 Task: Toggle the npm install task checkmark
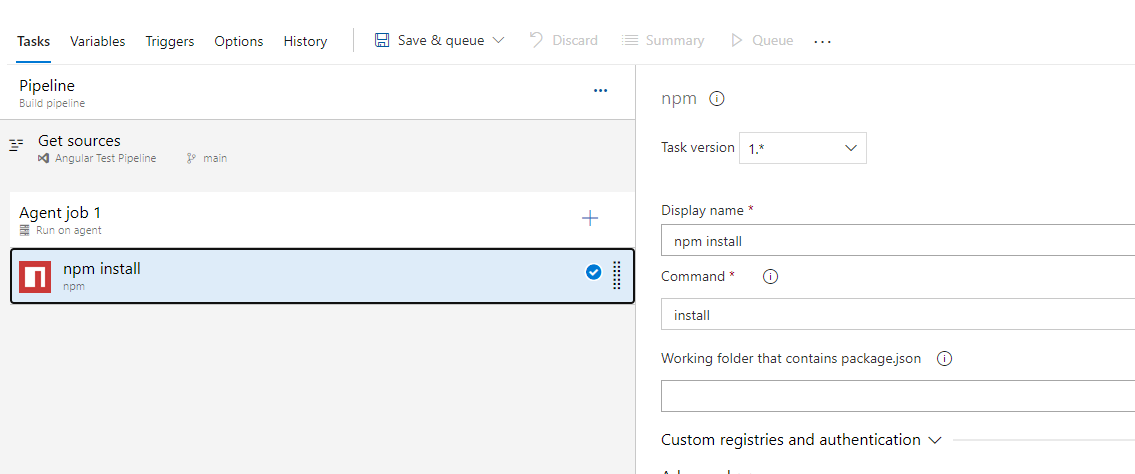[593, 272]
